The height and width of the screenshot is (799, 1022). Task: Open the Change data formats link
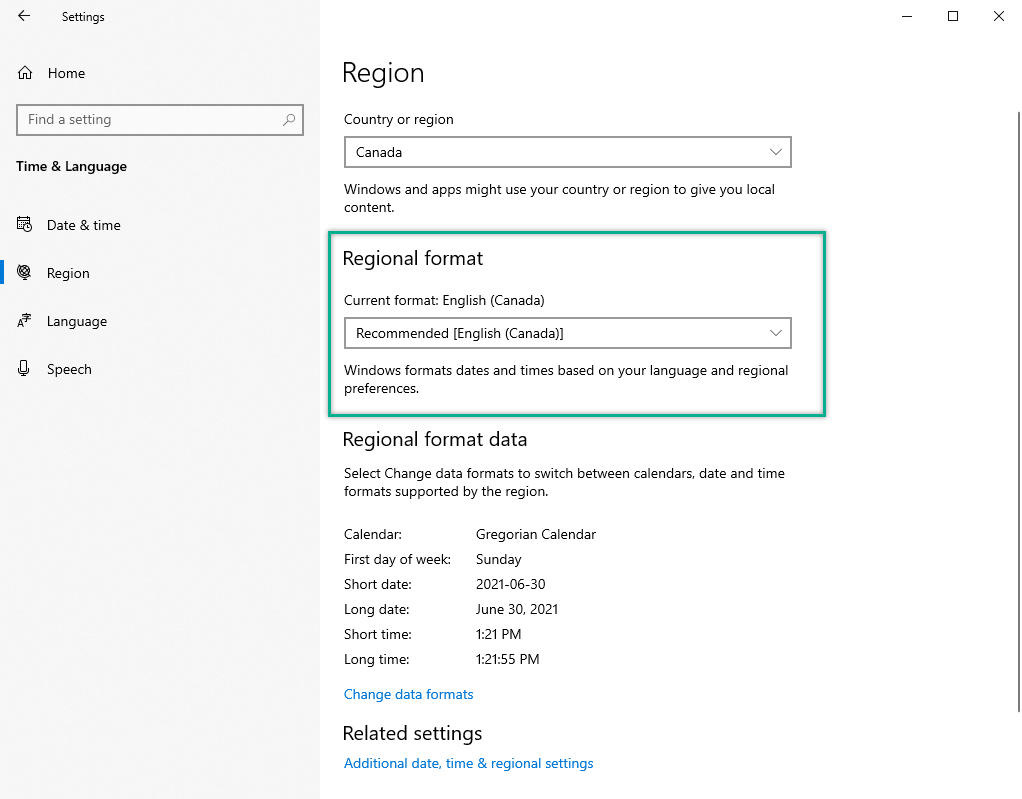pos(408,694)
